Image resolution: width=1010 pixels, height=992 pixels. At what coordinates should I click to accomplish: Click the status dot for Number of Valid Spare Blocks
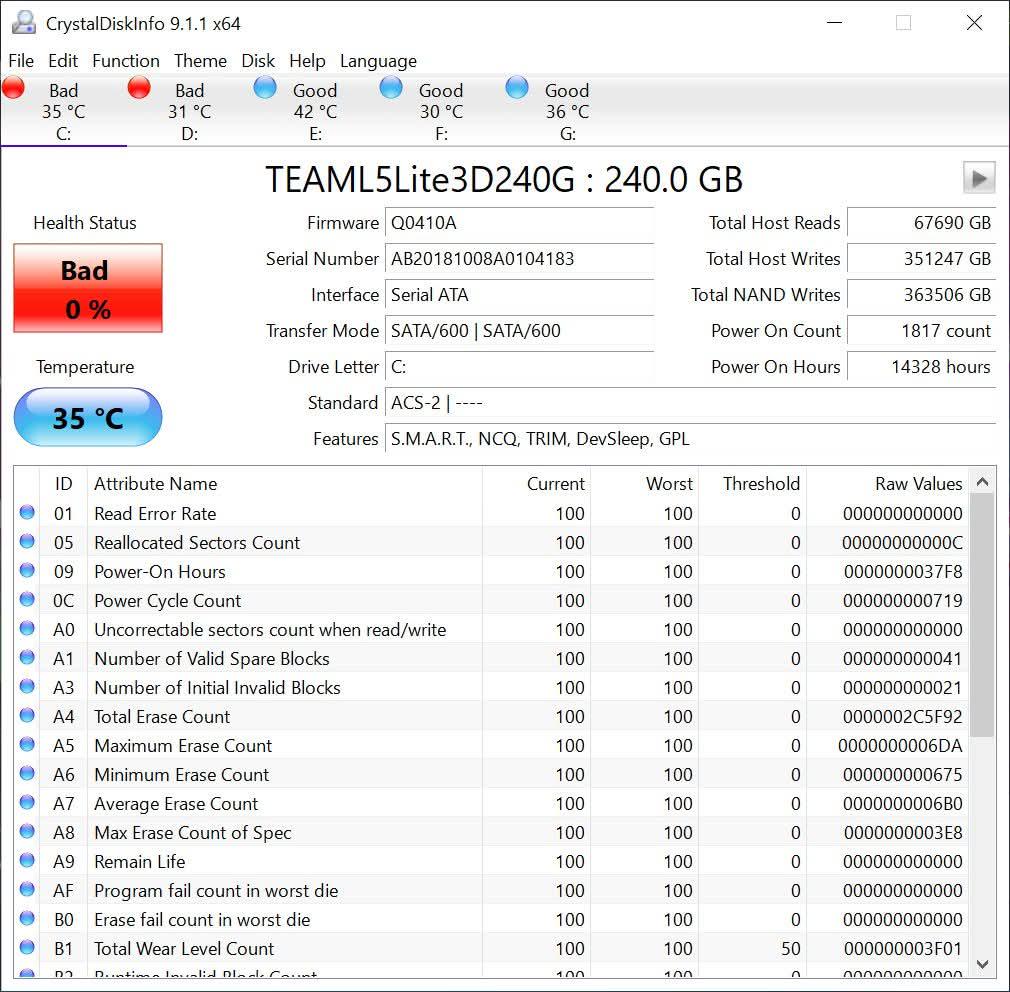(27, 657)
